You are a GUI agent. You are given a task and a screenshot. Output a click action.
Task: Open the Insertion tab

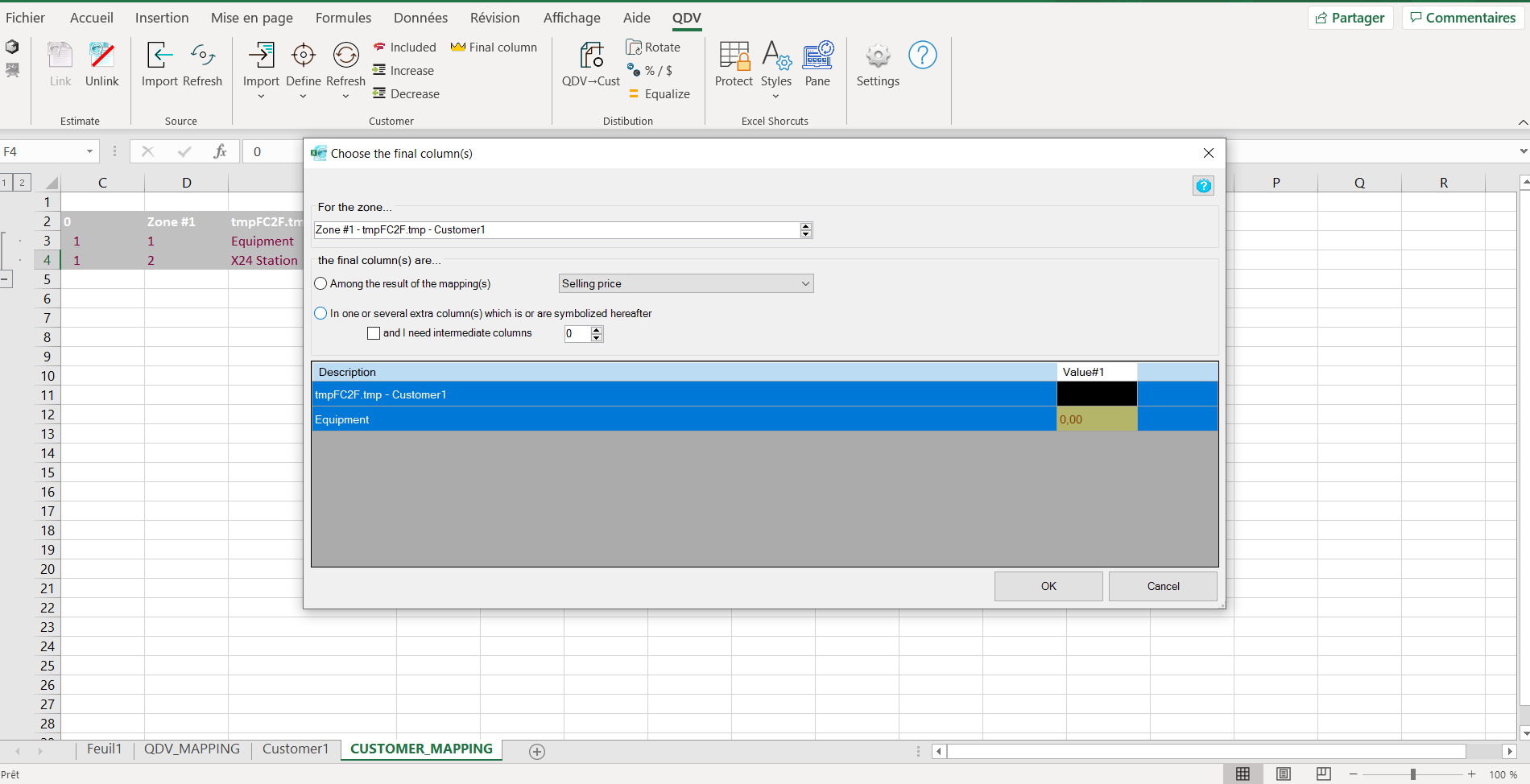[x=162, y=18]
